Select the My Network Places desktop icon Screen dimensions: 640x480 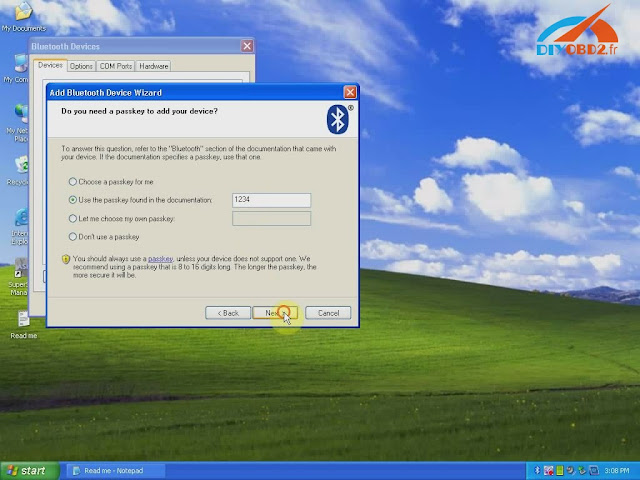tap(17, 122)
